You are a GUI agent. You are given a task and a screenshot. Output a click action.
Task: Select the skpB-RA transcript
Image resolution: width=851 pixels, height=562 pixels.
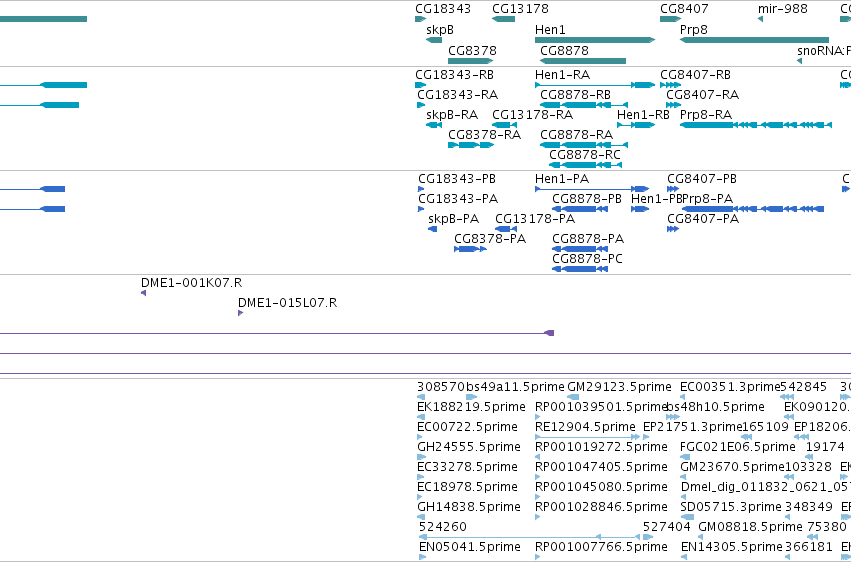pos(434,125)
